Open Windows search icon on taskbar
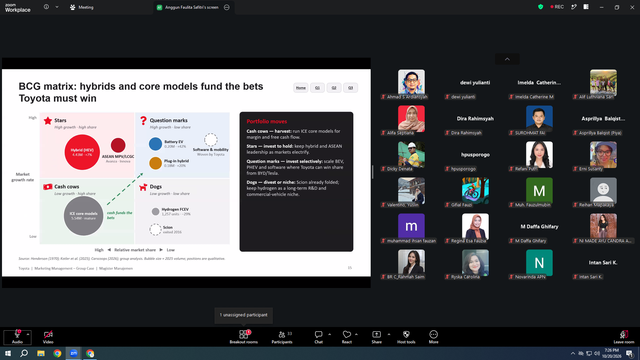Viewport: 640px width, 360px height. coord(24,353)
